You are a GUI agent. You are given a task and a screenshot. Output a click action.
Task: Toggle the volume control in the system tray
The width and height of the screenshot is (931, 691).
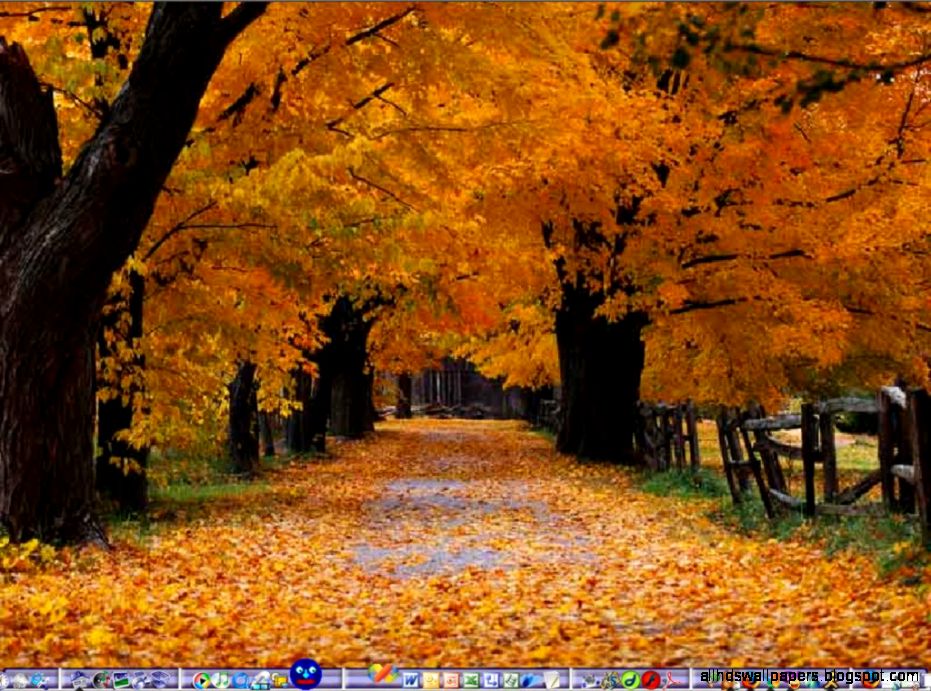(589, 678)
